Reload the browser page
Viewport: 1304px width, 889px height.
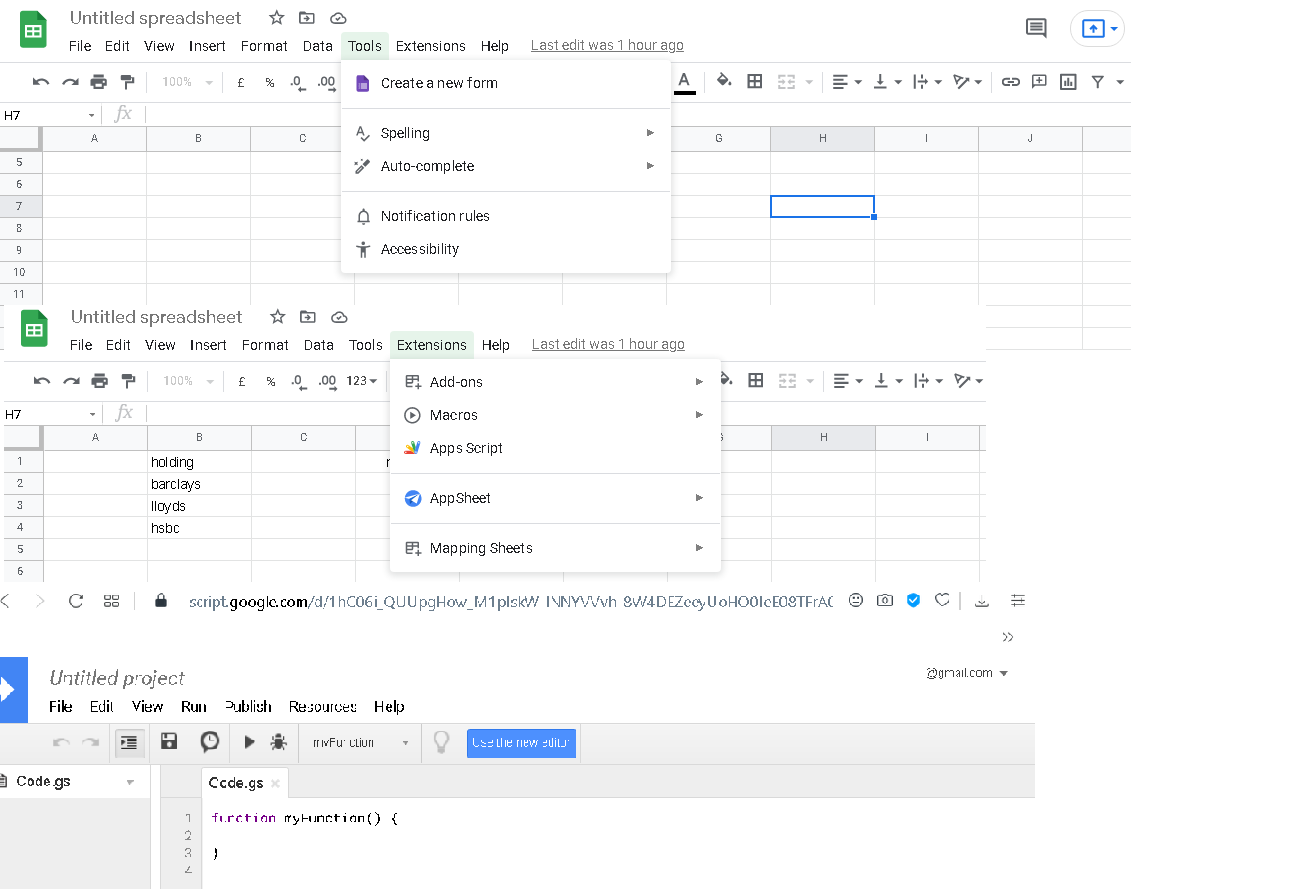(76, 601)
